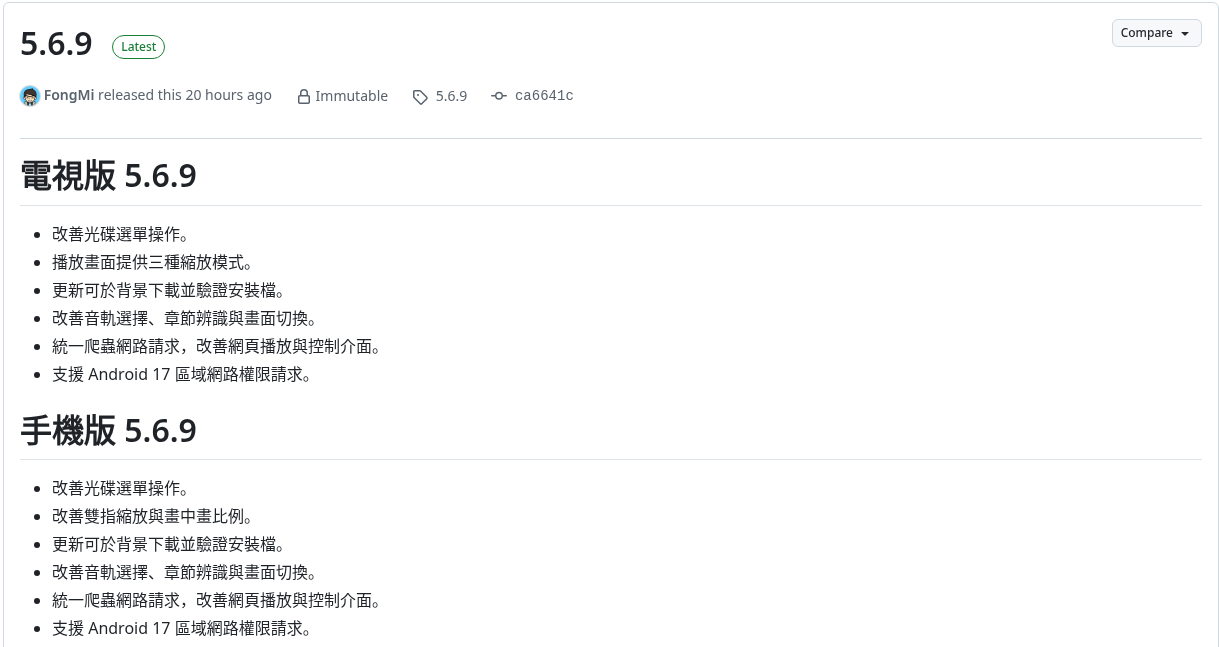This screenshot has width=1219, height=647.
Task: Open the FongMi author profile link
Action: point(69,95)
